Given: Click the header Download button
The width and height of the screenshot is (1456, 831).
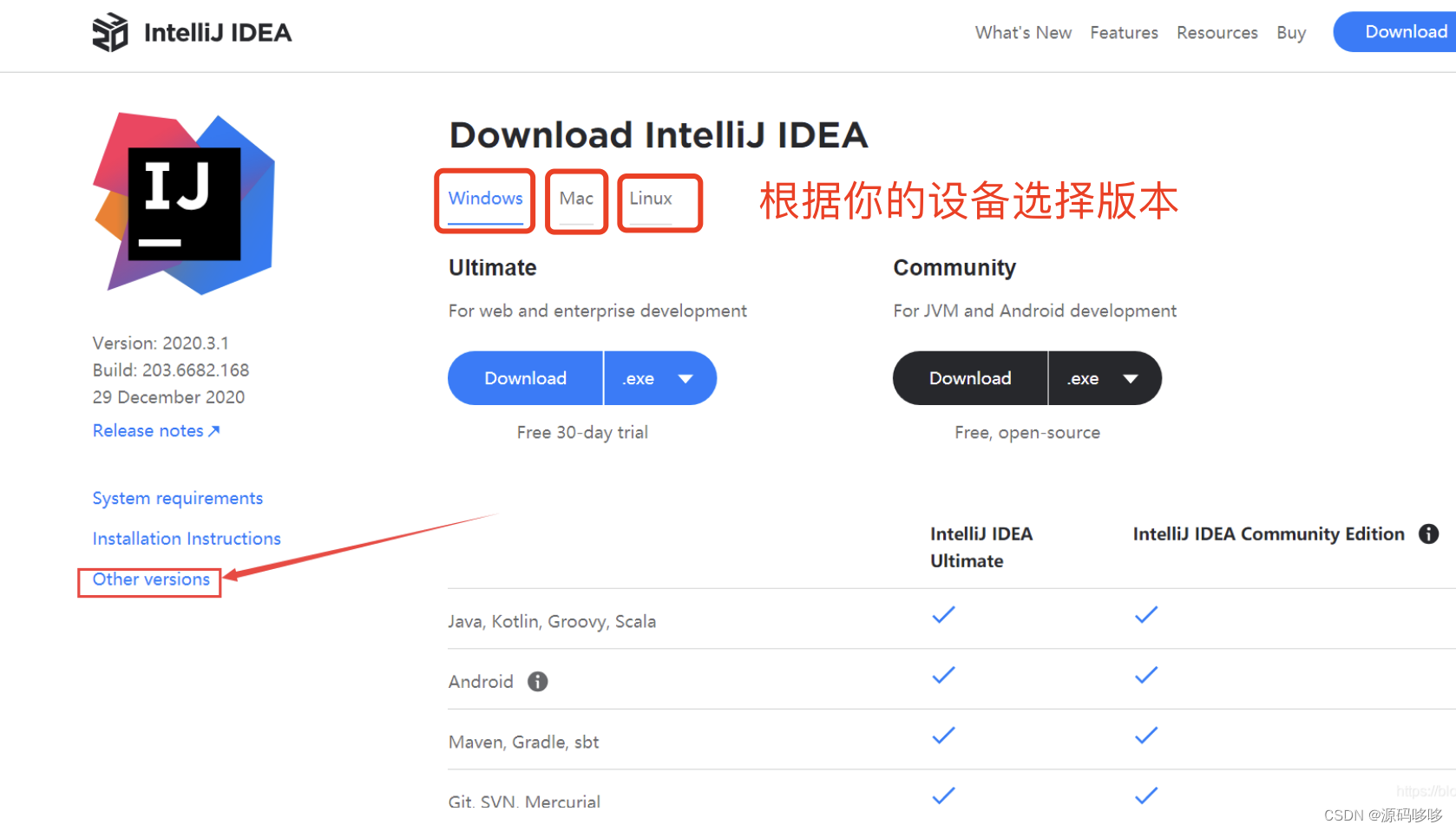Looking at the screenshot, I should (1395, 32).
